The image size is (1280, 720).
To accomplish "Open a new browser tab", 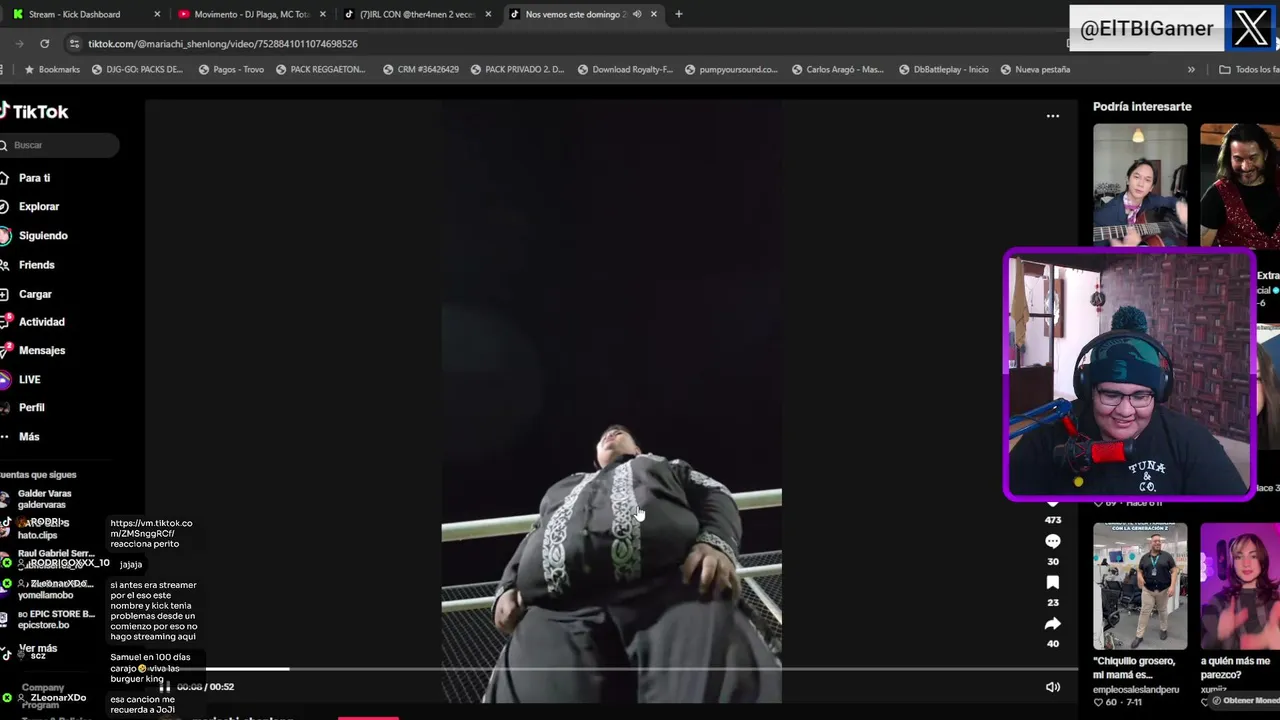I will (x=678, y=14).
